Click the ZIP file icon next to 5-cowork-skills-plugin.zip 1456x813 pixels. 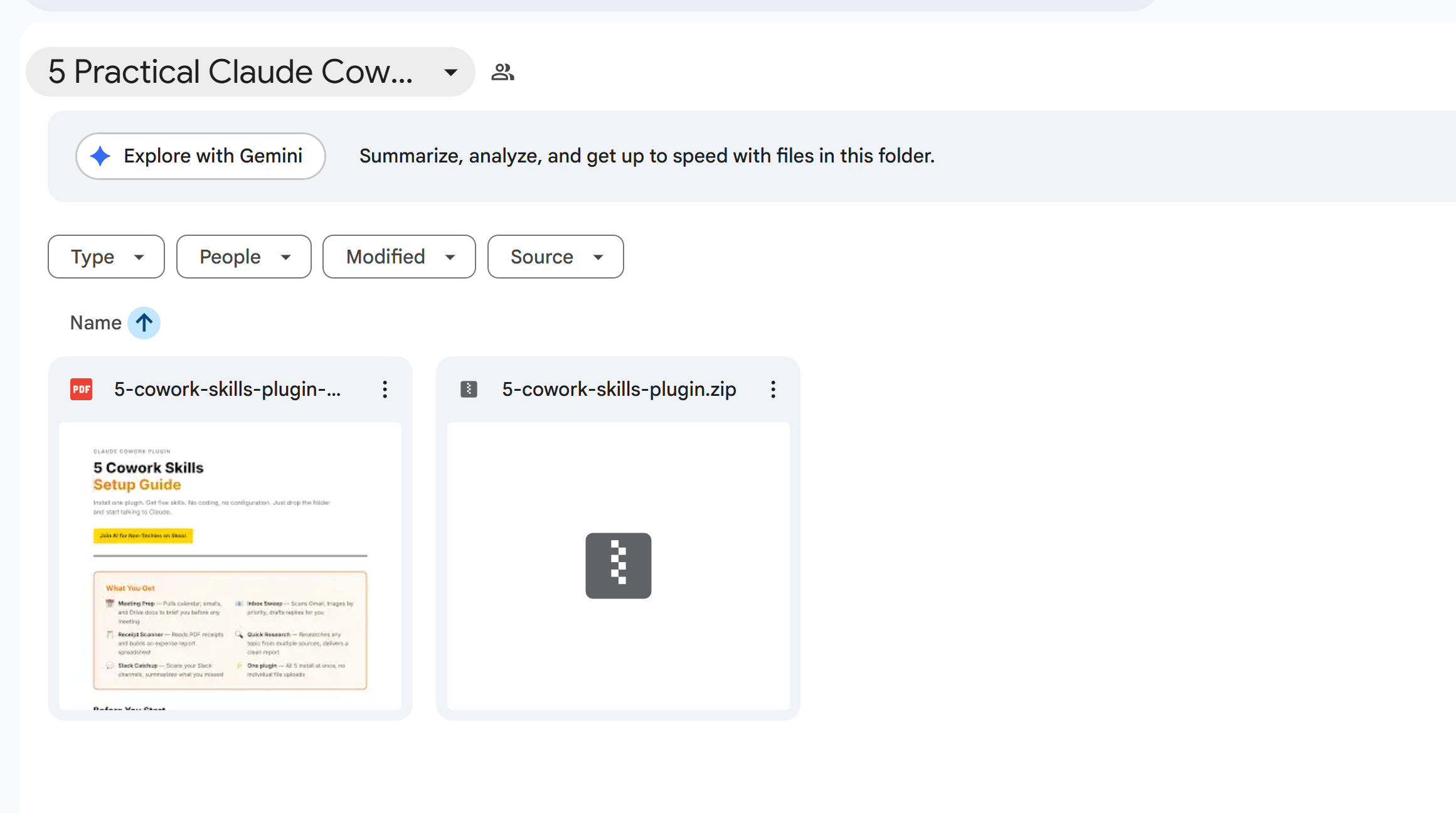469,389
